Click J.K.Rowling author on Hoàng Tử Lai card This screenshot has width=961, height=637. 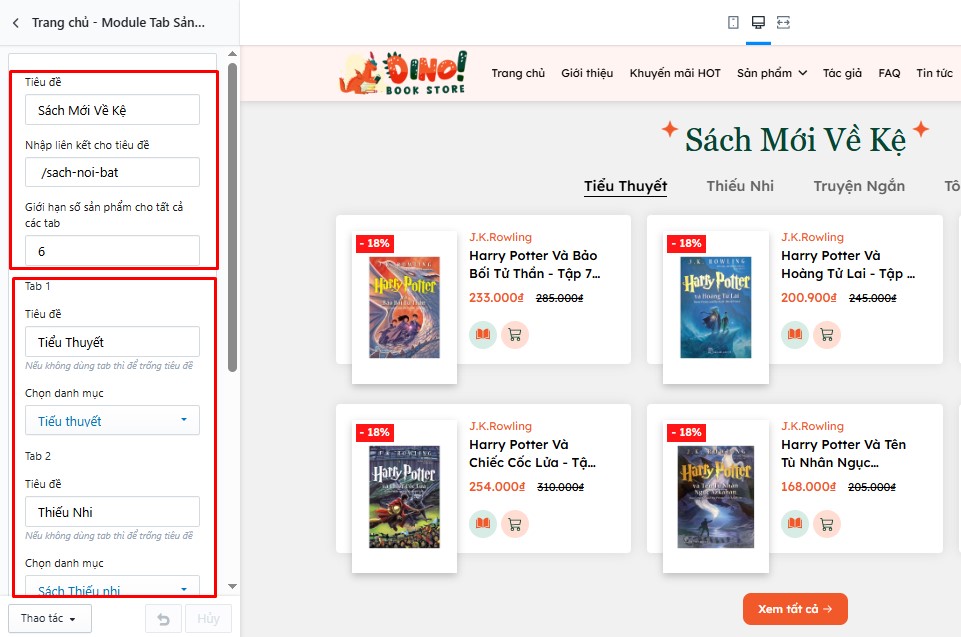pyautogui.click(x=812, y=237)
